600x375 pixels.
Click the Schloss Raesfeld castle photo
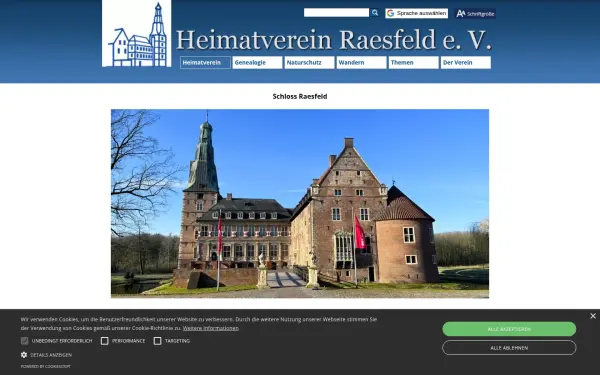pyautogui.click(x=300, y=204)
